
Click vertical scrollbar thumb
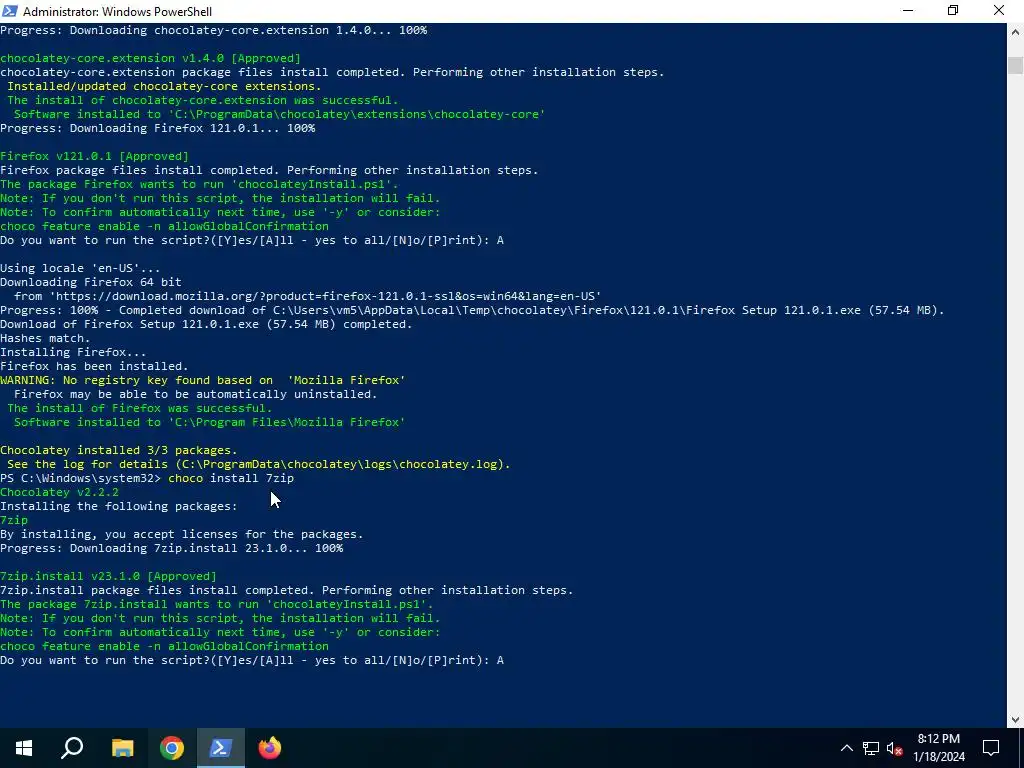click(1015, 65)
